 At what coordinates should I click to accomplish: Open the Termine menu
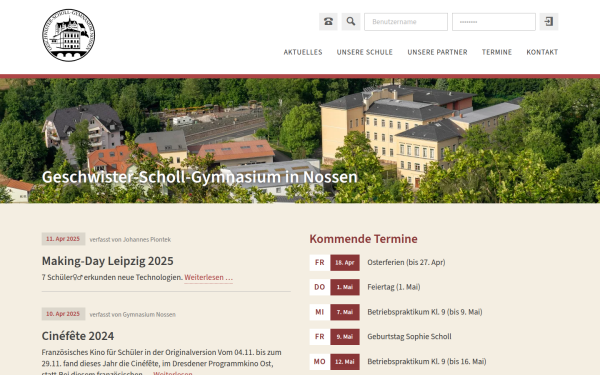(x=497, y=52)
